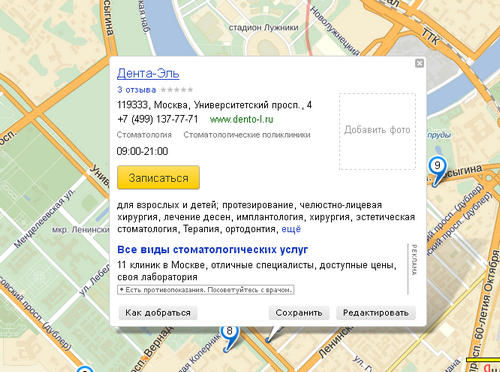This screenshot has width=500, height=372.
Task: Visit the www.dento-l.ru website link
Action: pos(241,119)
